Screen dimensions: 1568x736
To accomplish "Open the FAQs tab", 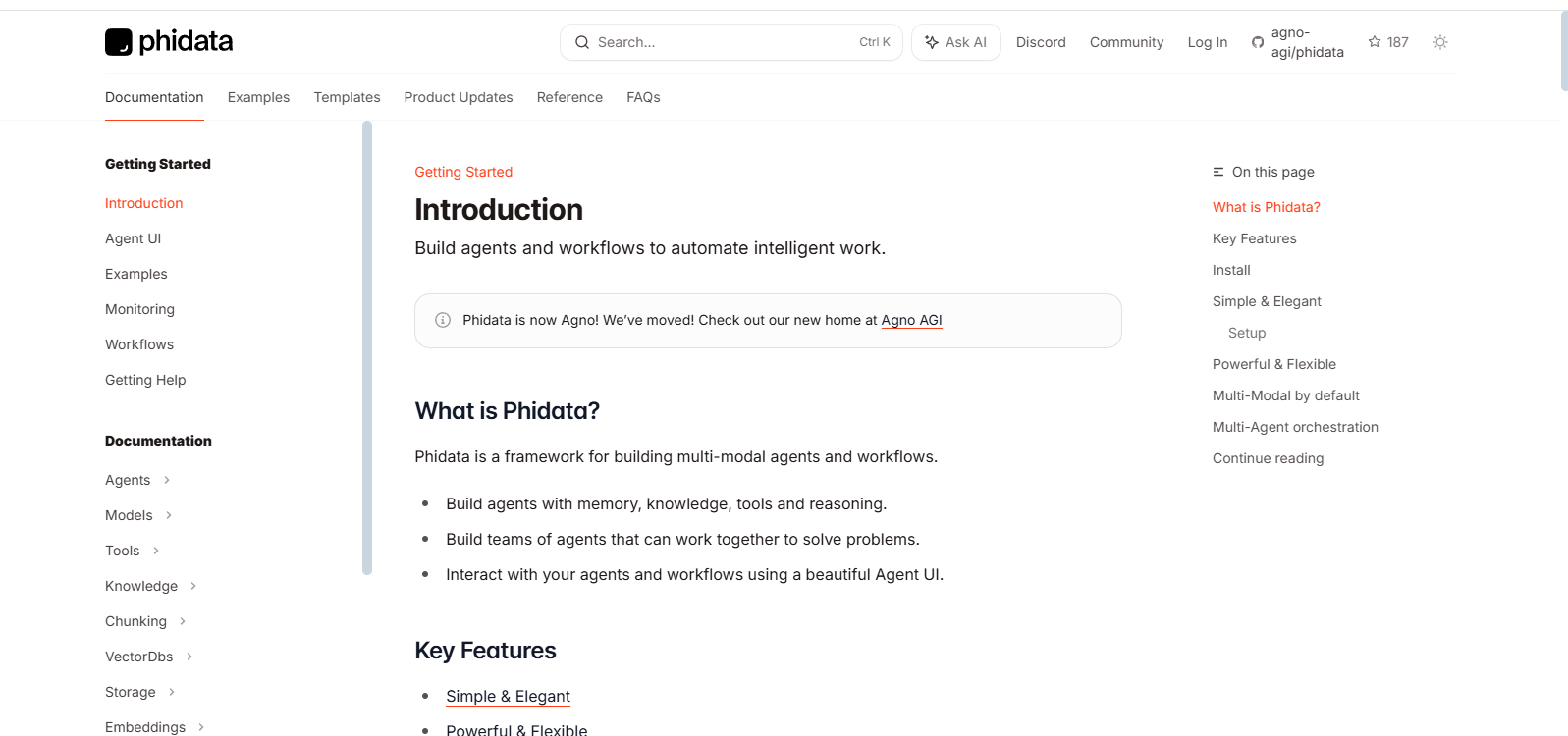I will (643, 97).
